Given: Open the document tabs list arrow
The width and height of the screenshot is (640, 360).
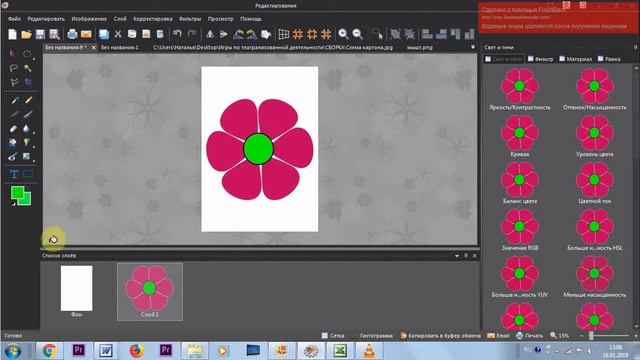Looking at the screenshot, I should (473, 47).
